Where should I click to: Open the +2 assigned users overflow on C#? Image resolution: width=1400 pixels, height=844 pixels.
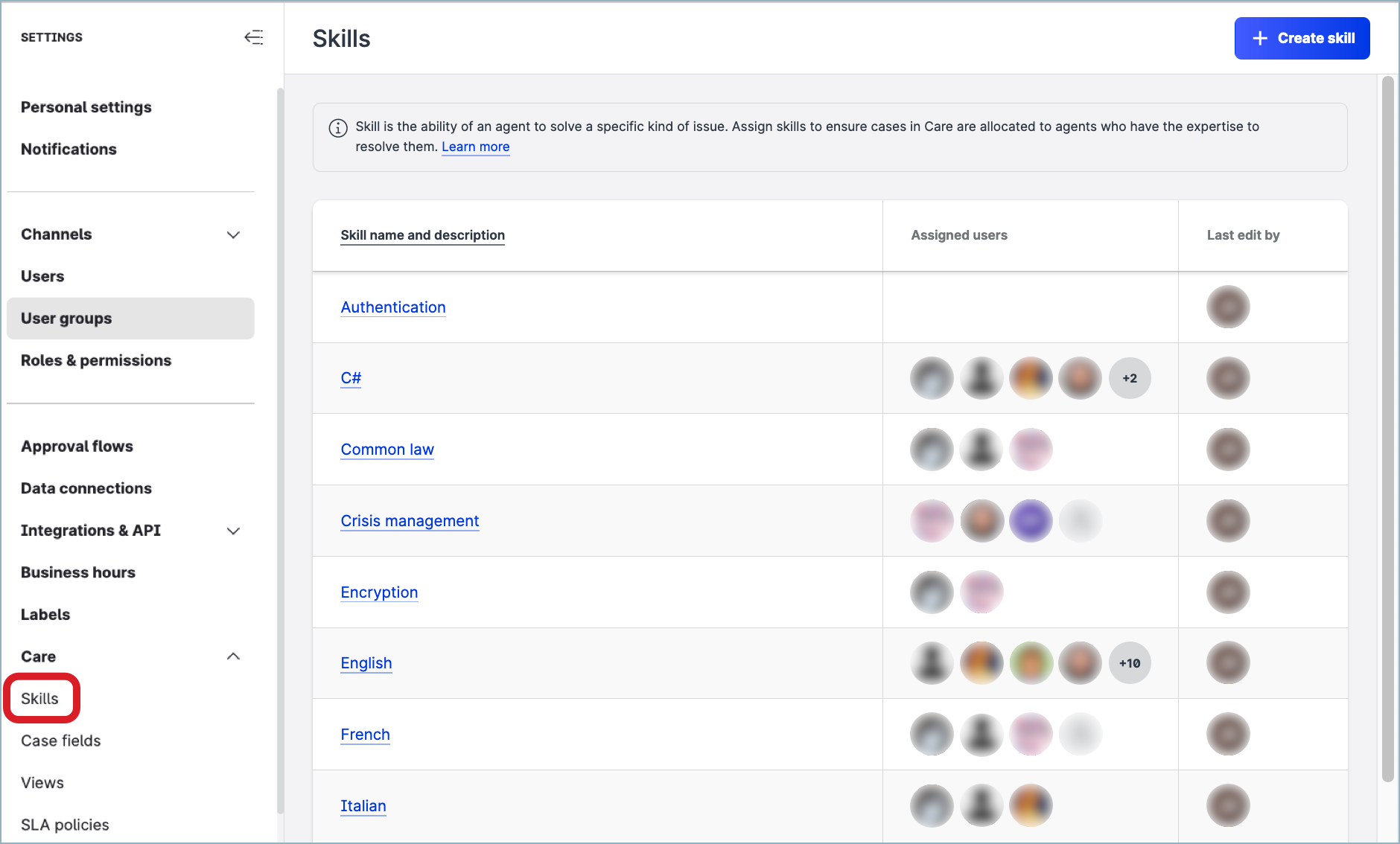pyautogui.click(x=1130, y=378)
